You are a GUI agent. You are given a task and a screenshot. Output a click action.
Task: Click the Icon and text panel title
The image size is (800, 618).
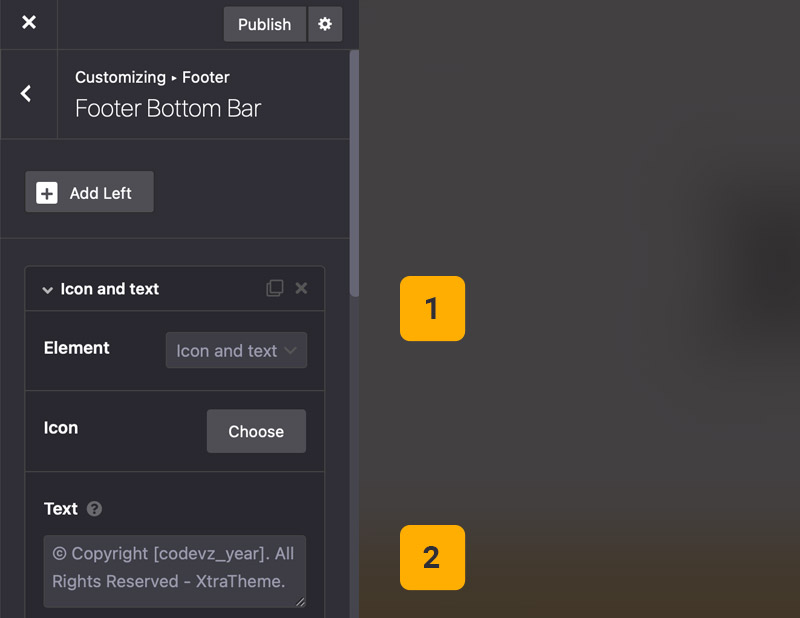point(110,289)
